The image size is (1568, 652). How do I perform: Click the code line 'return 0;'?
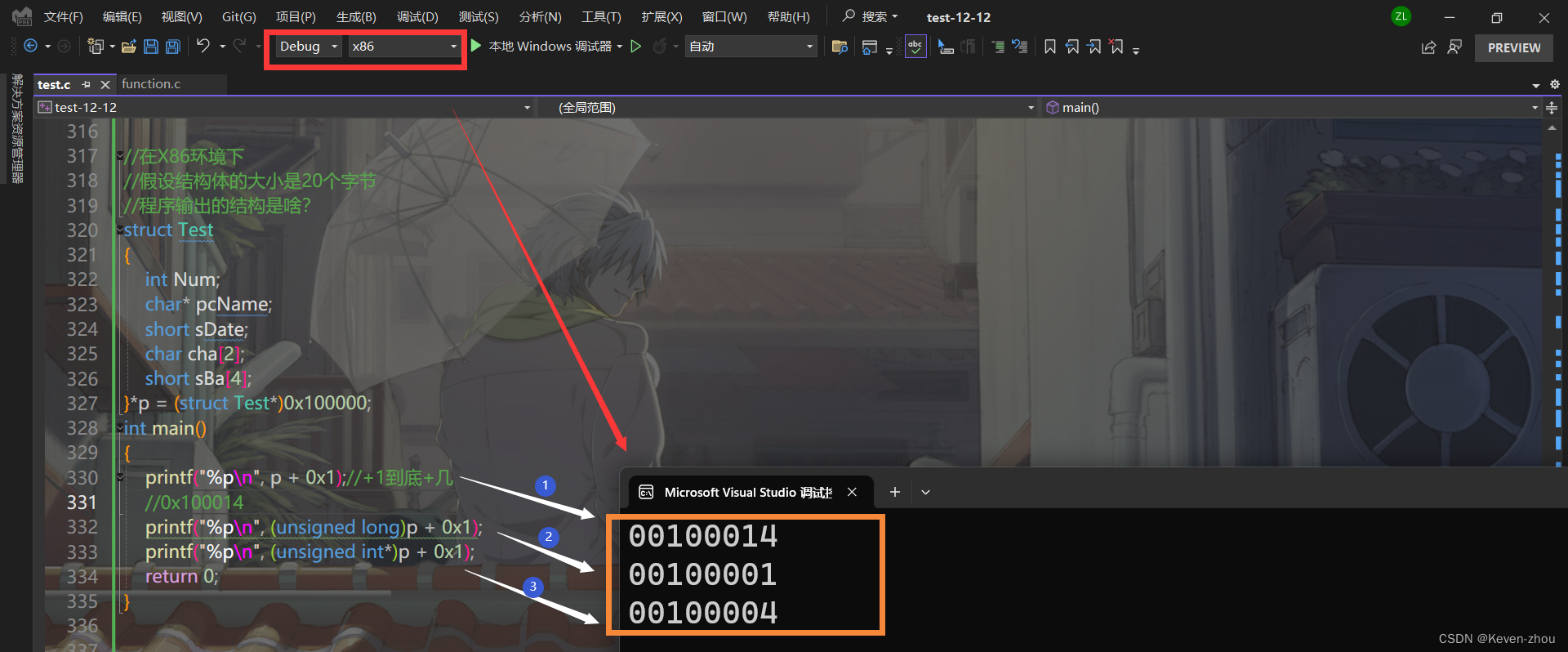(x=181, y=577)
